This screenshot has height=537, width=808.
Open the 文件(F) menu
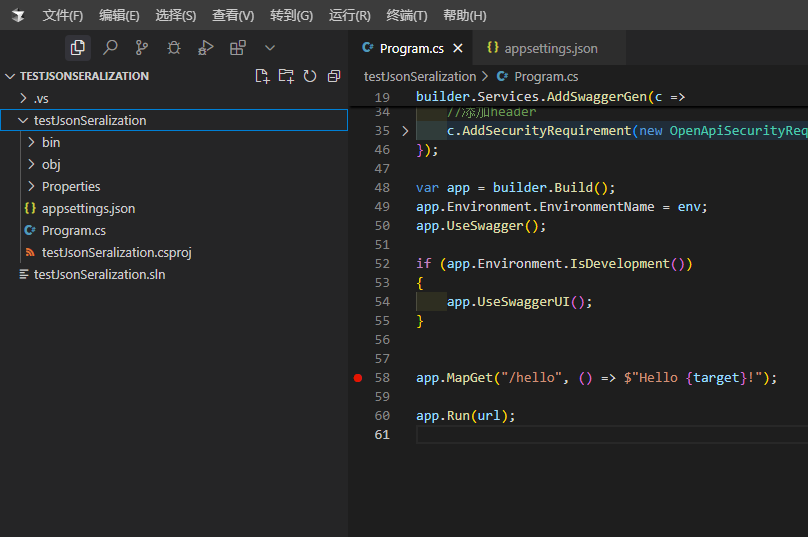point(63,15)
